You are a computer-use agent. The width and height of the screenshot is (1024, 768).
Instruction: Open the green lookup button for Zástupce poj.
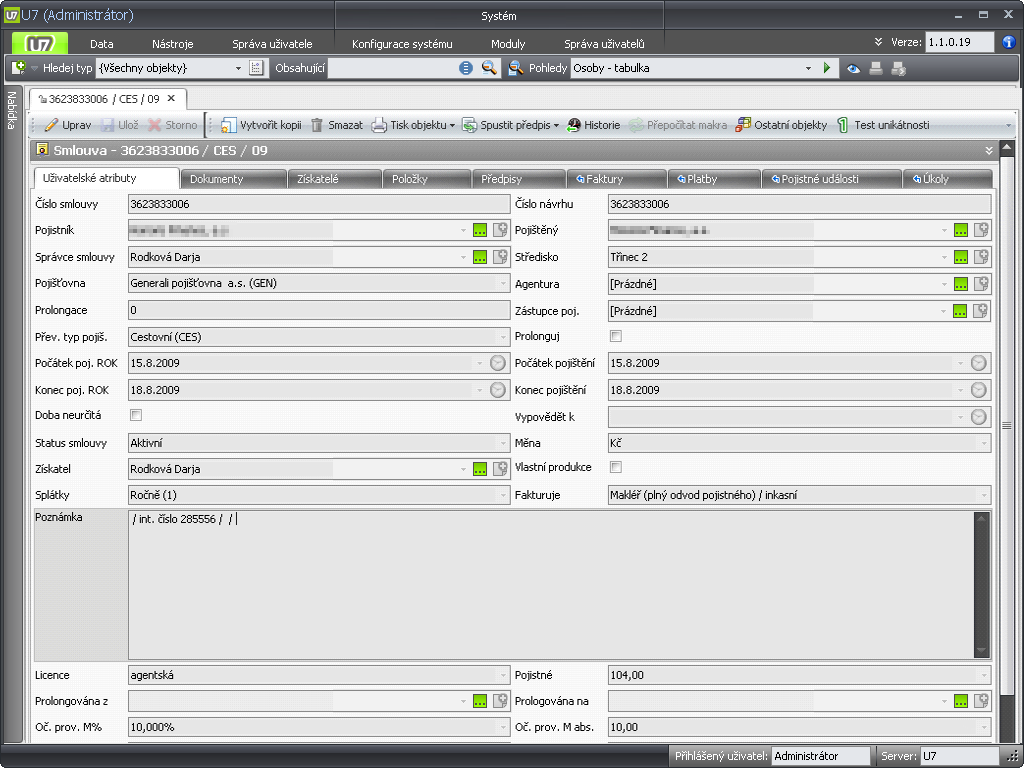point(960,312)
